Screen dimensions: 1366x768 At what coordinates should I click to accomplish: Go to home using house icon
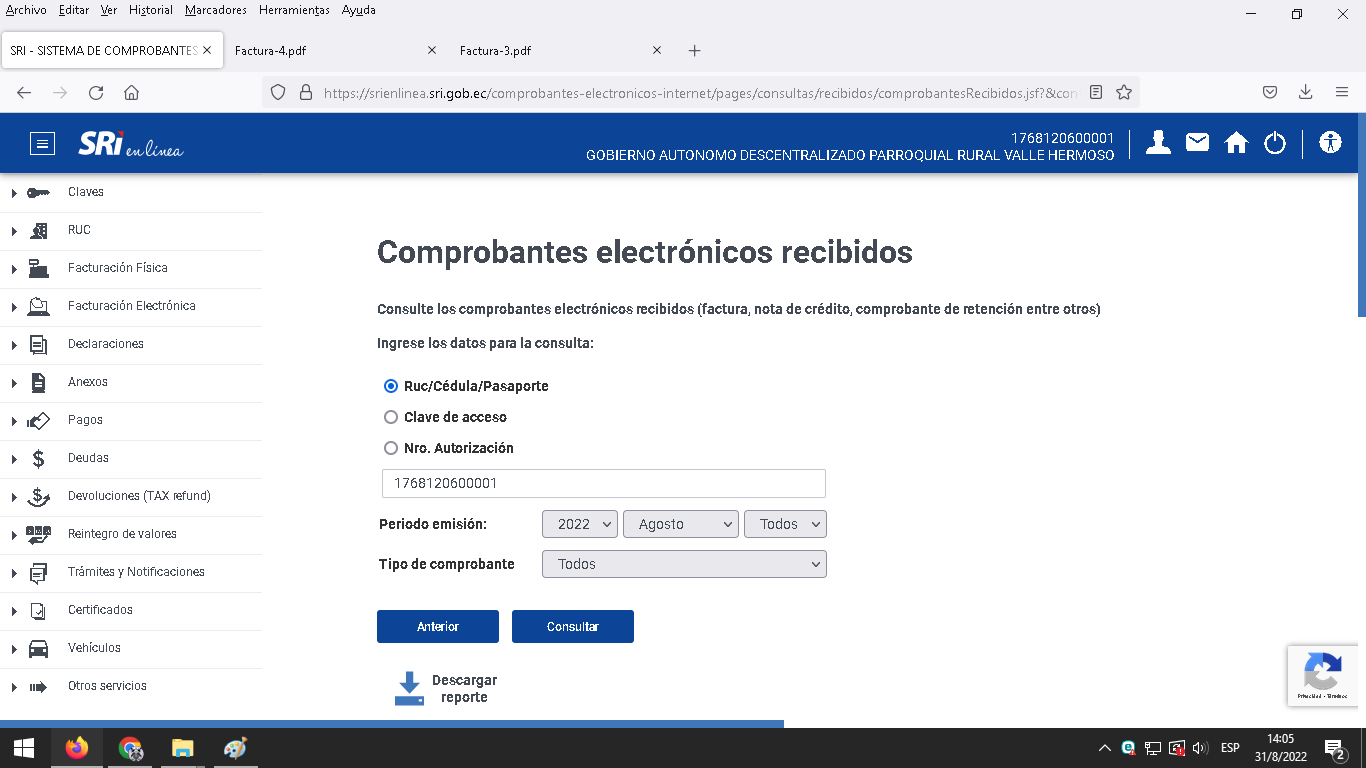tap(1236, 143)
